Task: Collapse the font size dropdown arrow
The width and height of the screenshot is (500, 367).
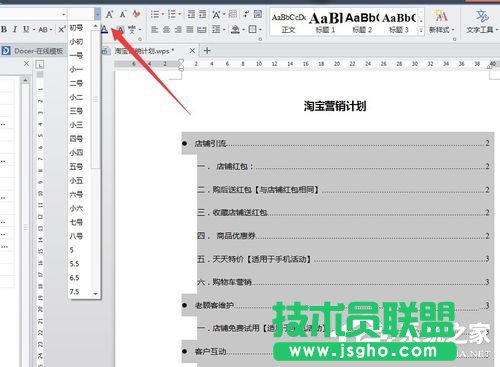Action: point(97,14)
